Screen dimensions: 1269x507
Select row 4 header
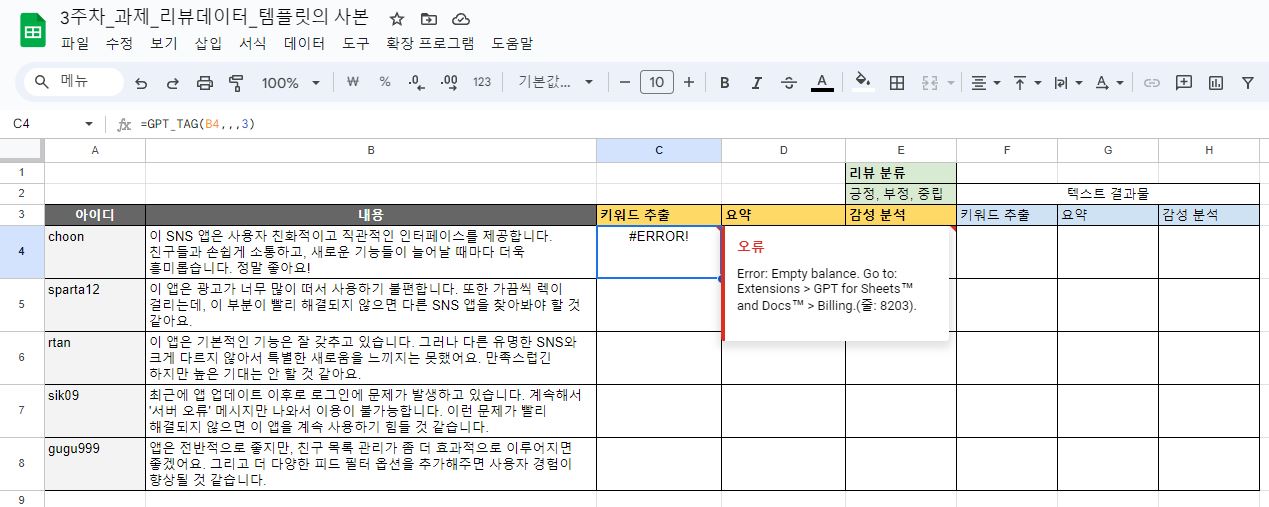click(x=22, y=252)
